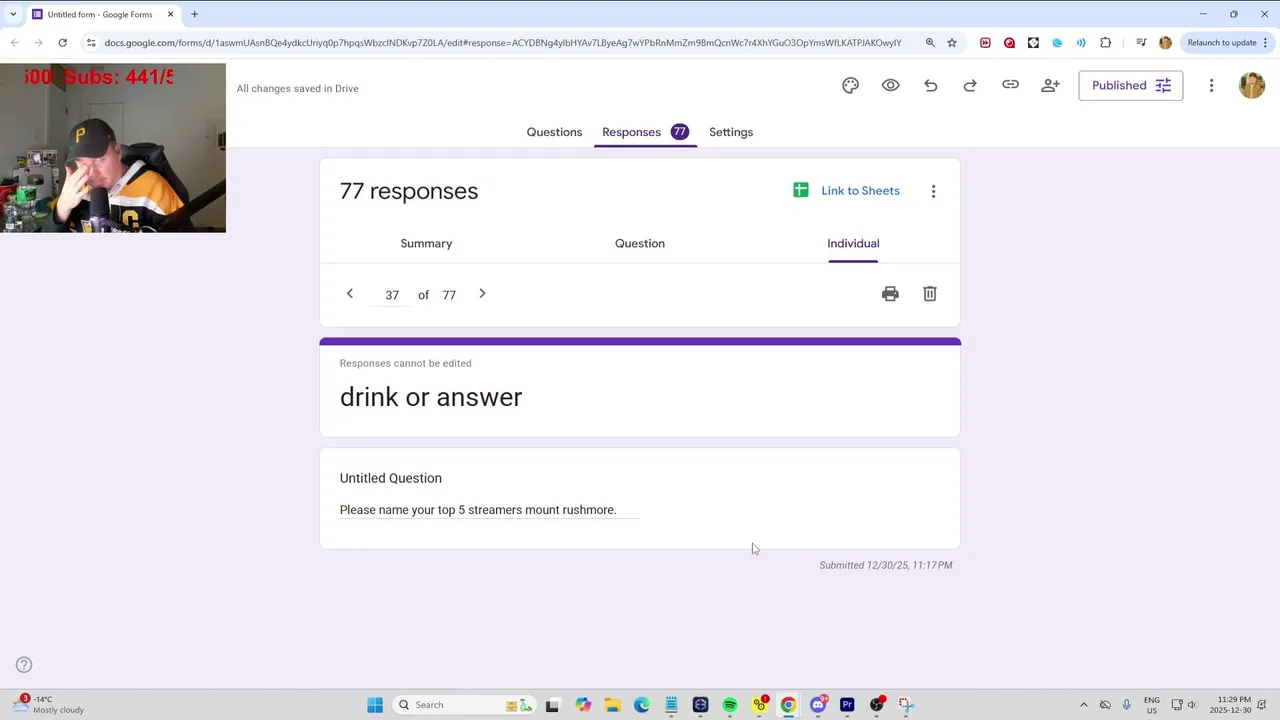Click the 'drink or answer' form title
The height and width of the screenshot is (720, 1280).
(x=431, y=397)
